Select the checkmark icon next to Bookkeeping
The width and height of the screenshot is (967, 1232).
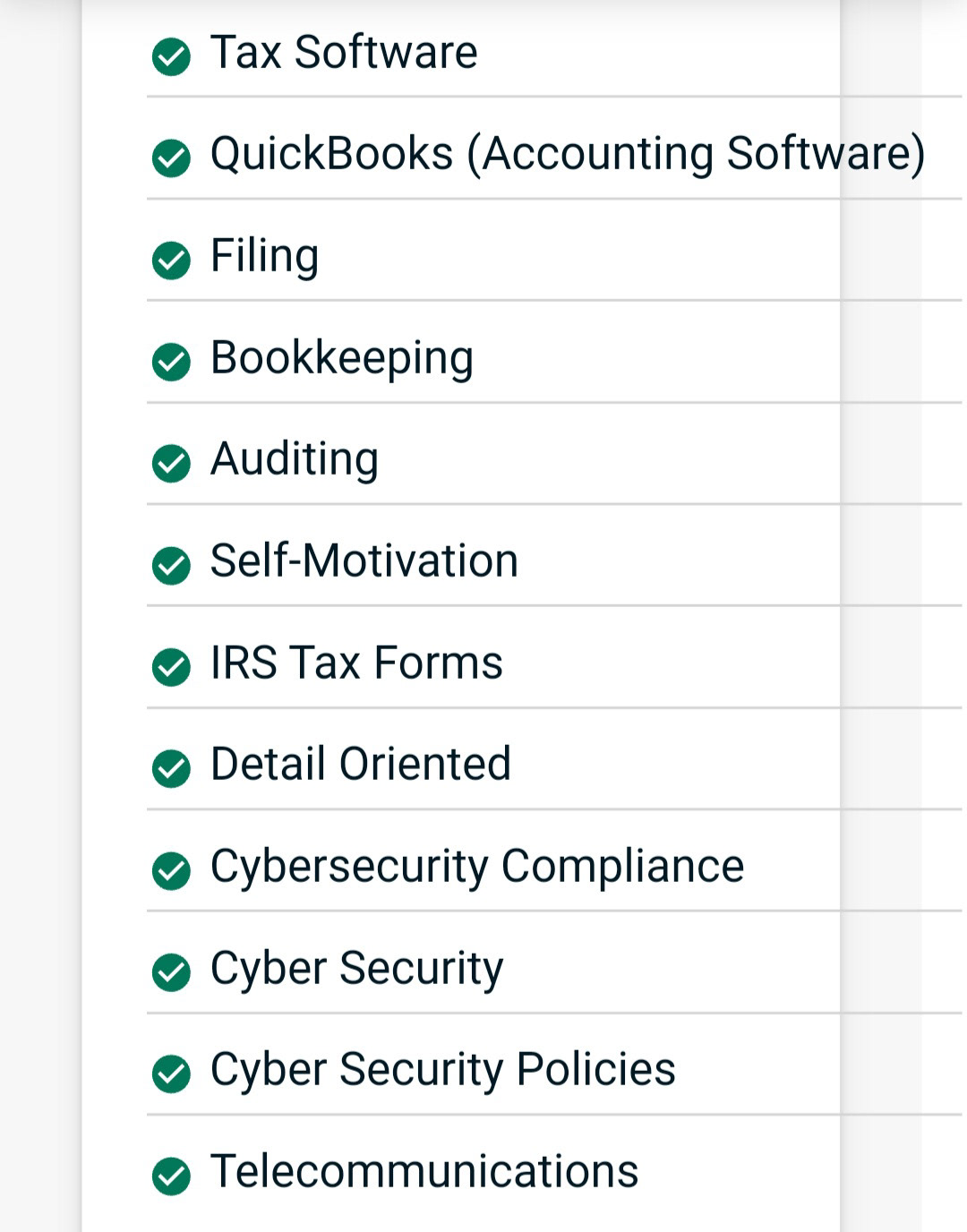click(x=171, y=362)
